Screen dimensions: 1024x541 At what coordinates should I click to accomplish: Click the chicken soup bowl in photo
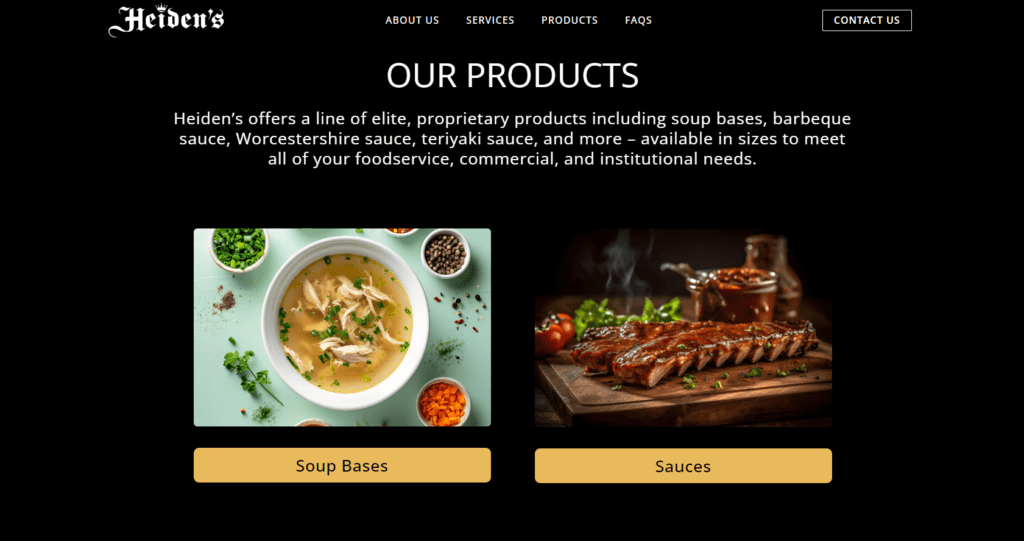(345, 323)
